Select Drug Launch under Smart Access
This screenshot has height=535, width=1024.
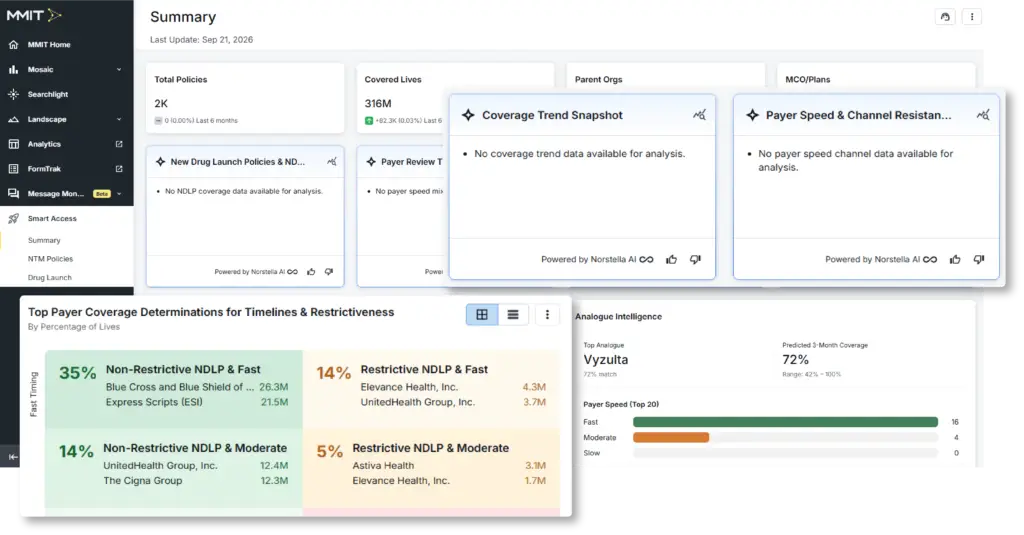click(x=50, y=278)
